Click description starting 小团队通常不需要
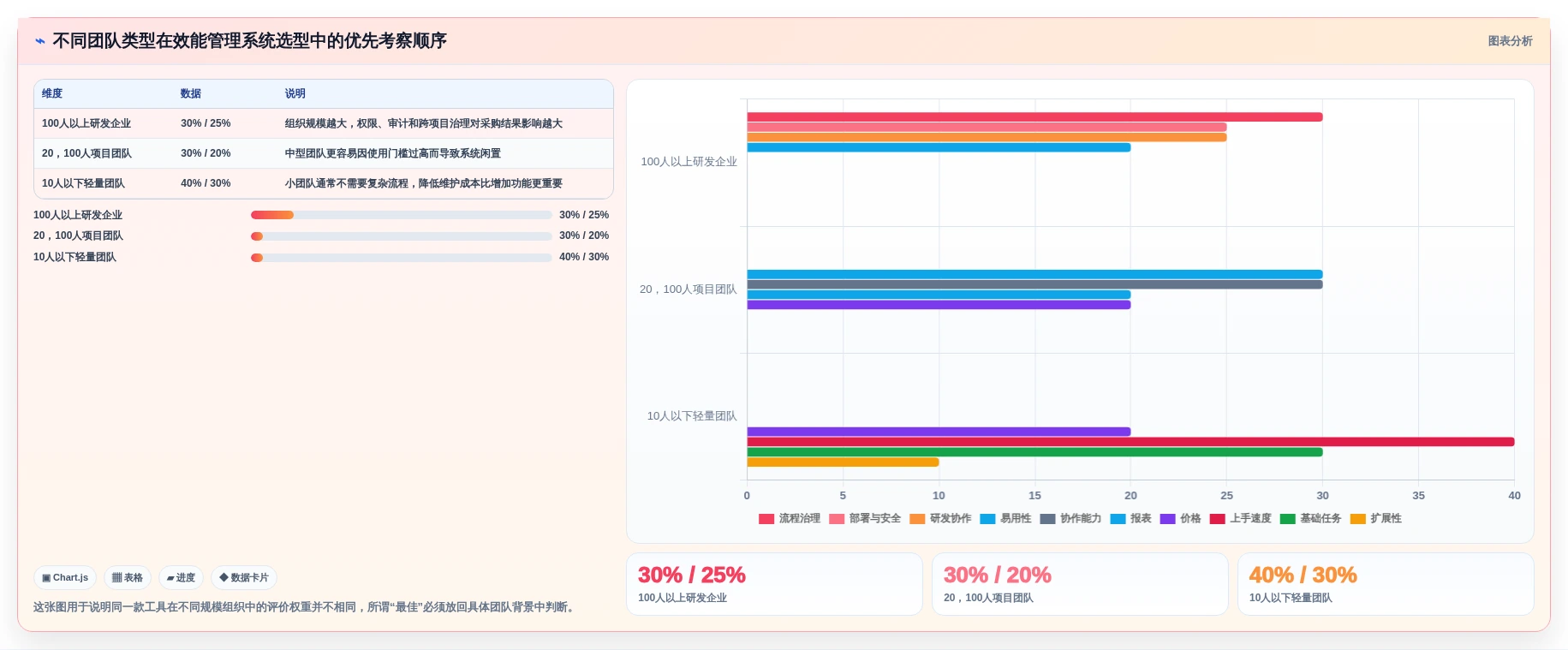Screen dimensions: 1568x650 [x=424, y=183]
